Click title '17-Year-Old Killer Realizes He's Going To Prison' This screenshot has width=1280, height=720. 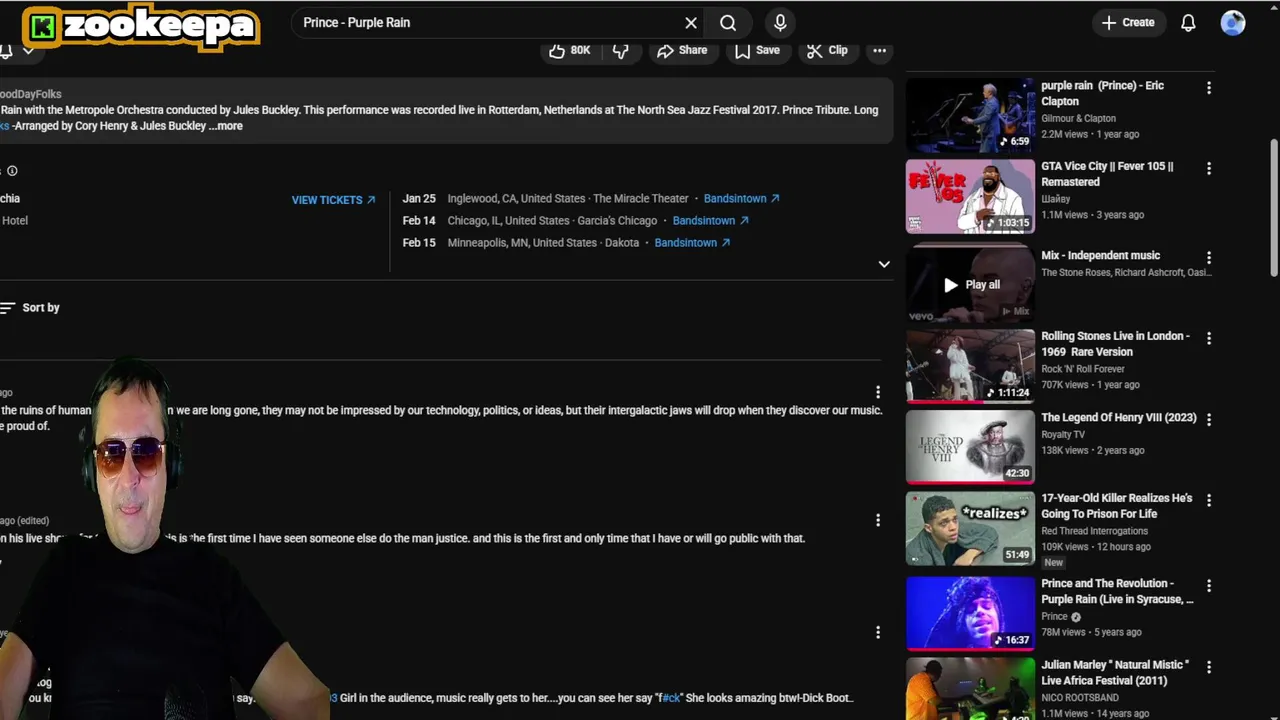pos(1116,506)
